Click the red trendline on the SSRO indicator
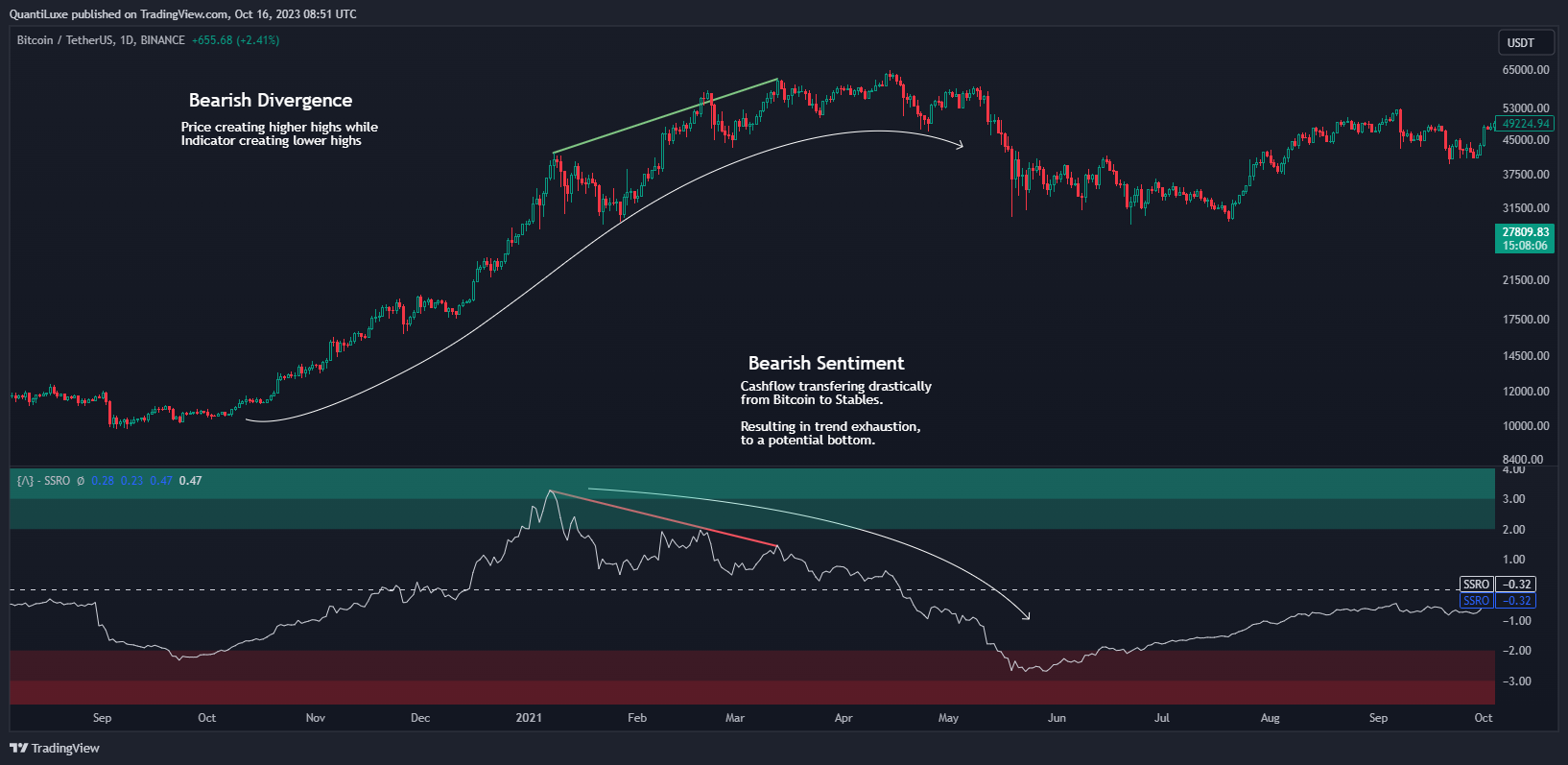1568x765 pixels. click(663, 519)
